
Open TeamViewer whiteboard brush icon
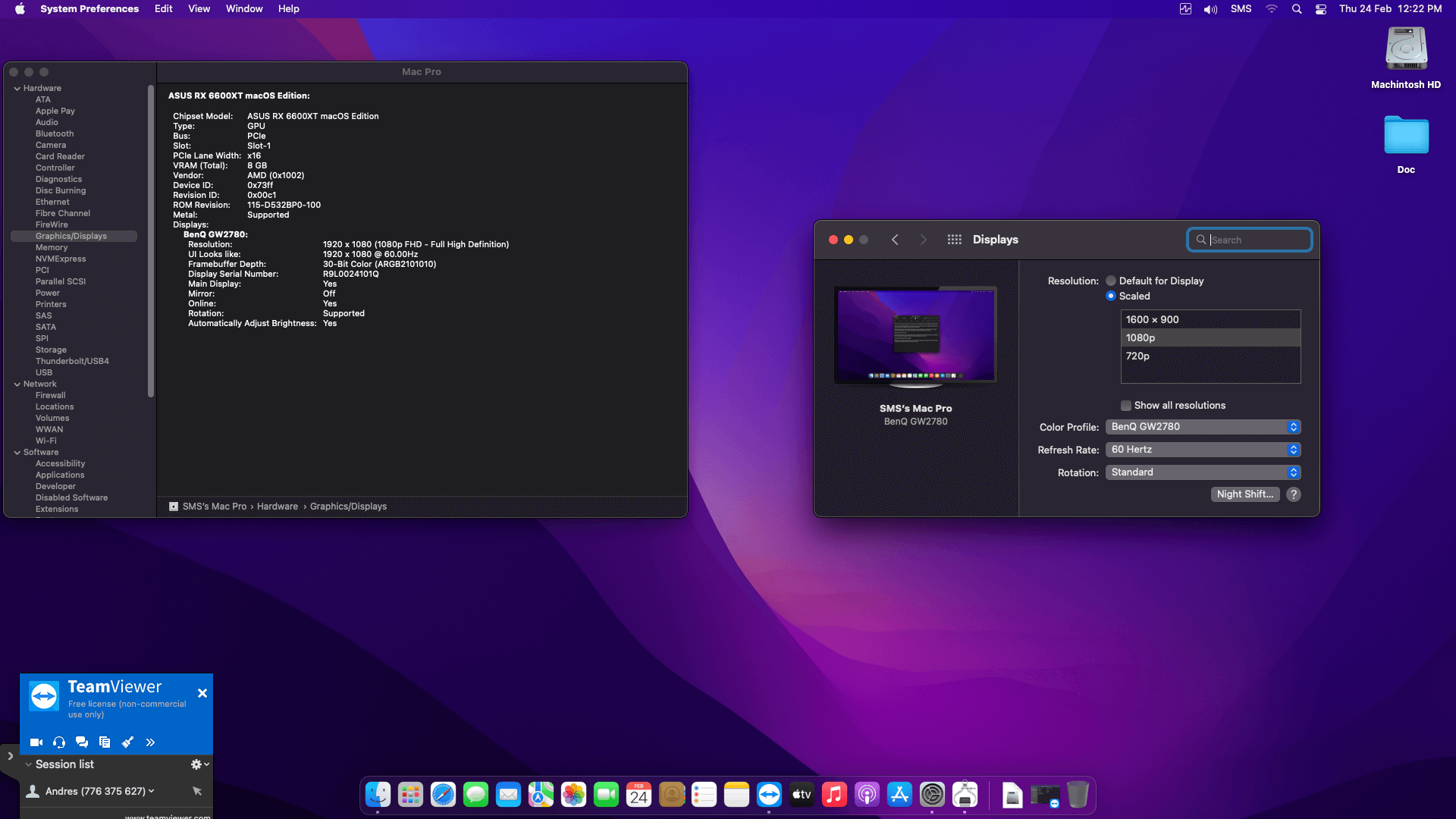(127, 742)
